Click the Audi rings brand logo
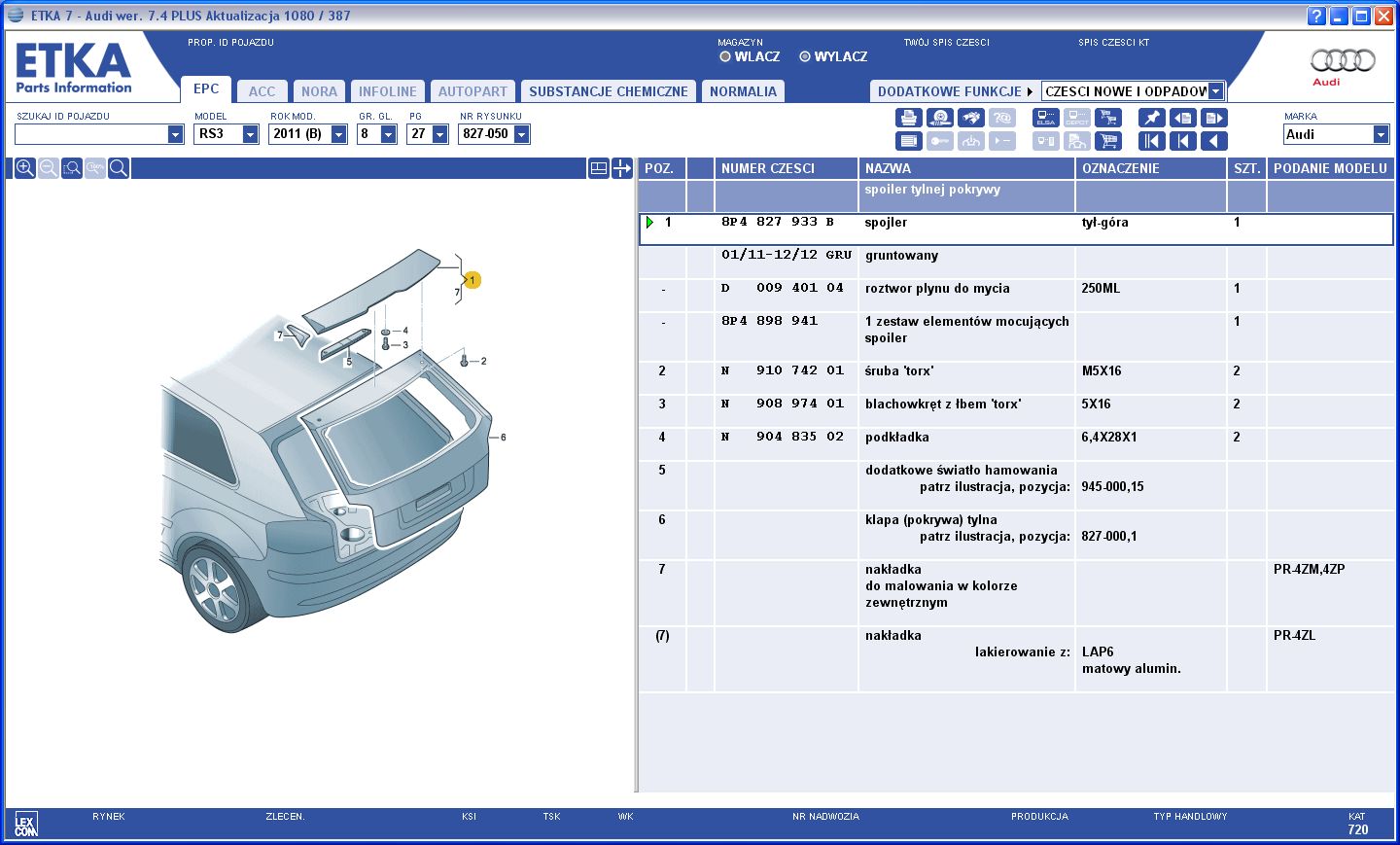The height and width of the screenshot is (845, 1400). [1343, 61]
